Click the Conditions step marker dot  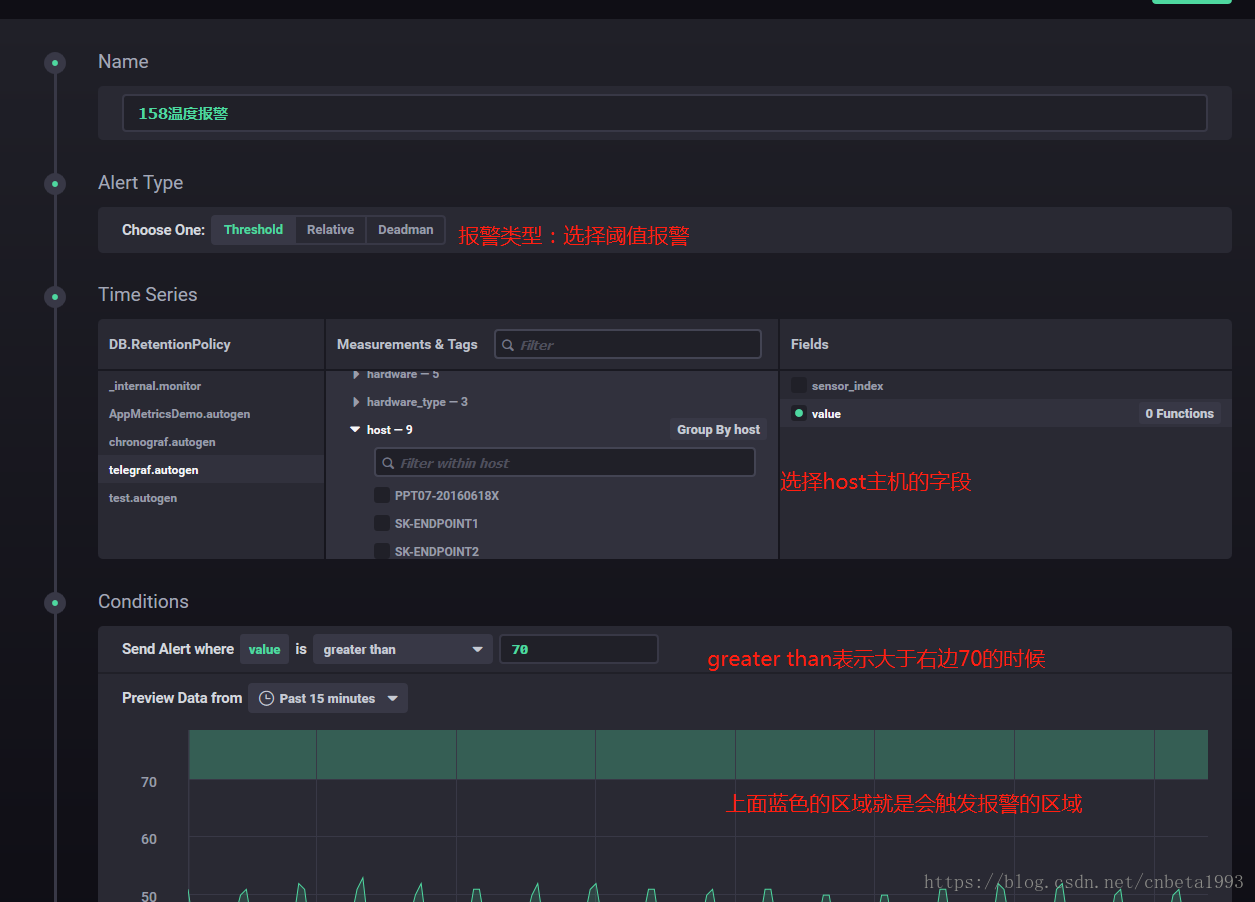[55, 603]
